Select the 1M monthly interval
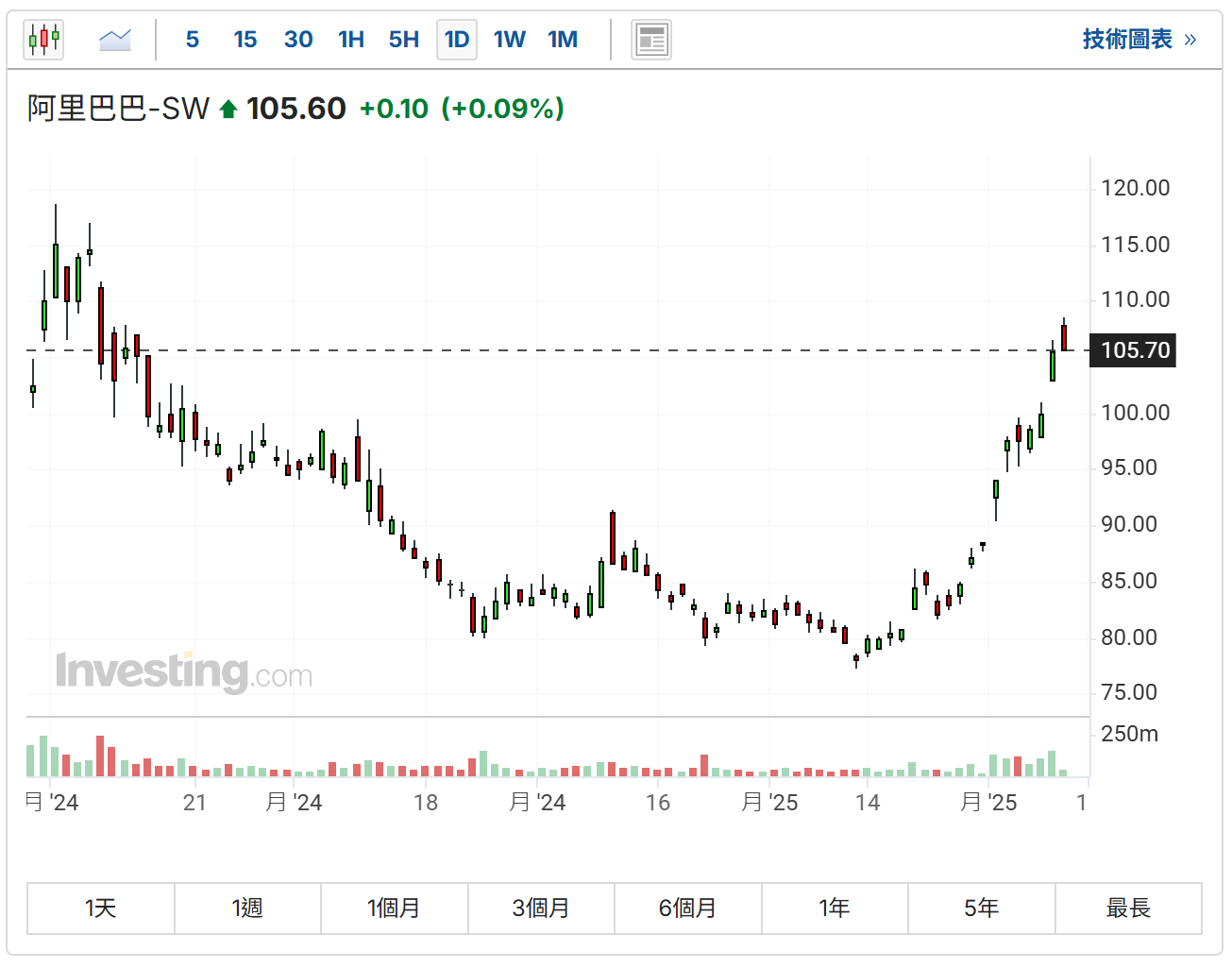This screenshot has width=1232, height=968. pos(563,40)
